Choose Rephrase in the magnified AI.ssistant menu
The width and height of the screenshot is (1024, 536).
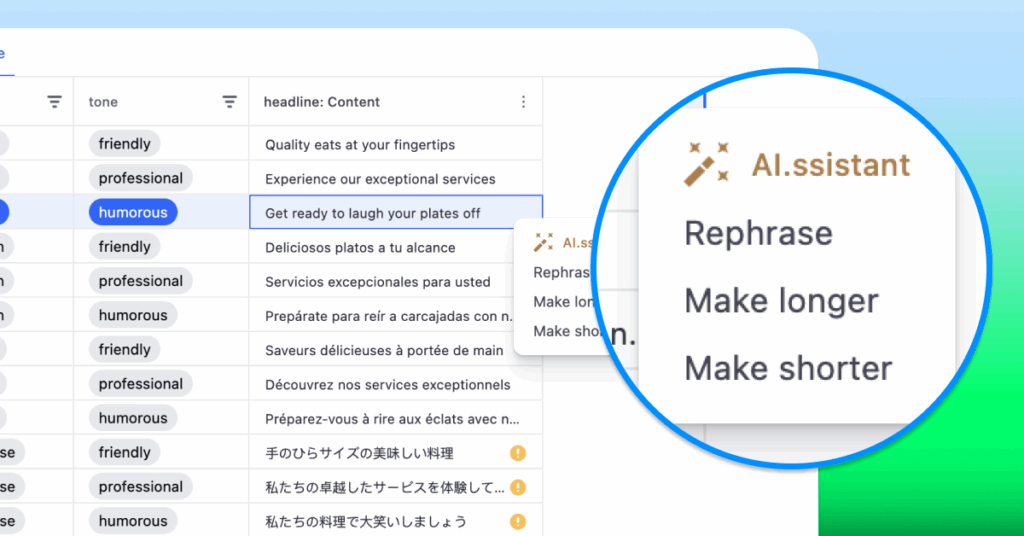coord(758,234)
